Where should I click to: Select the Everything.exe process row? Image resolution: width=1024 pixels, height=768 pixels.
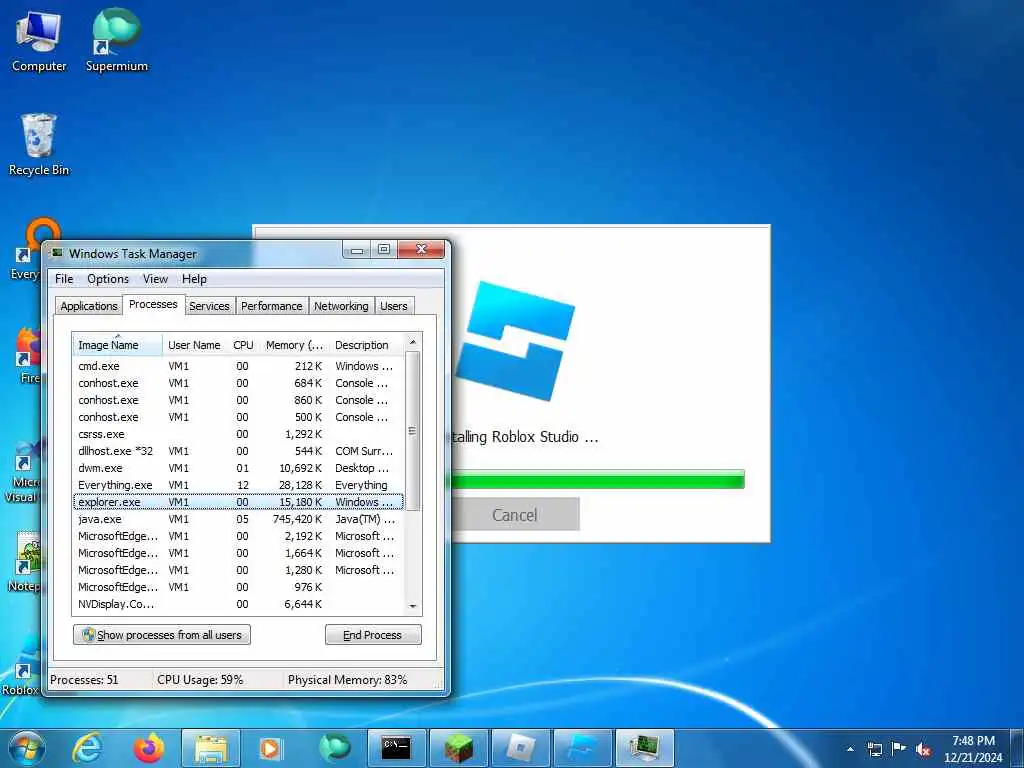coord(238,485)
